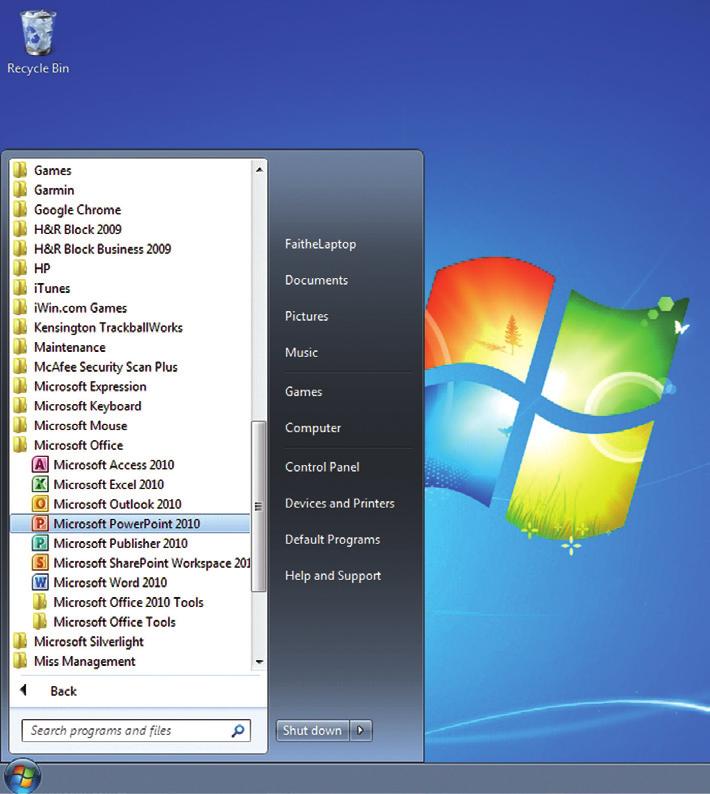Click the Shut down button
This screenshot has height=794, width=710.
click(x=312, y=730)
